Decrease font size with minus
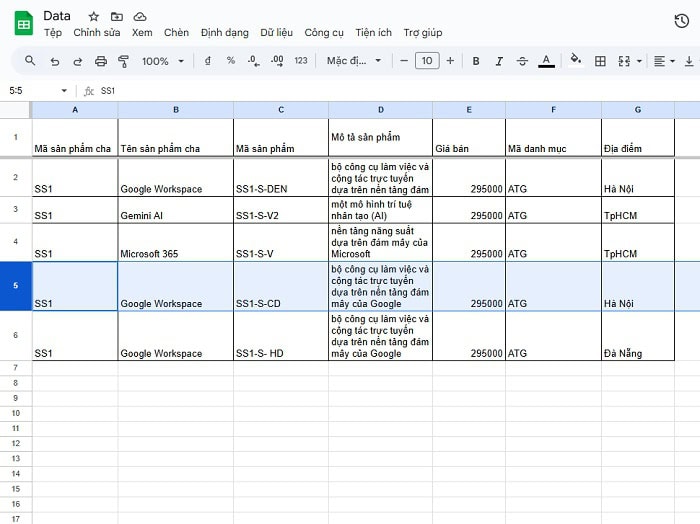The height and width of the screenshot is (524, 700). click(404, 61)
